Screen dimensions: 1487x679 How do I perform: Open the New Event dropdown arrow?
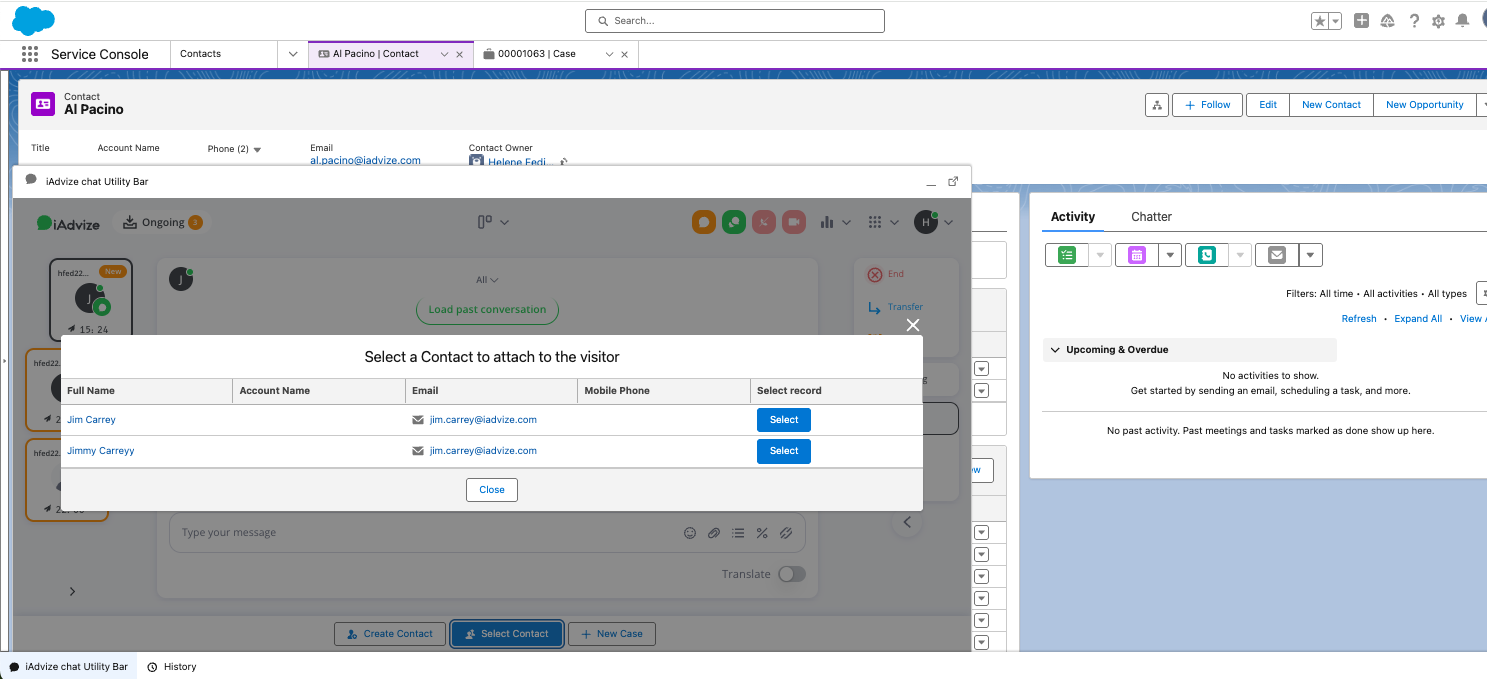1171,255
